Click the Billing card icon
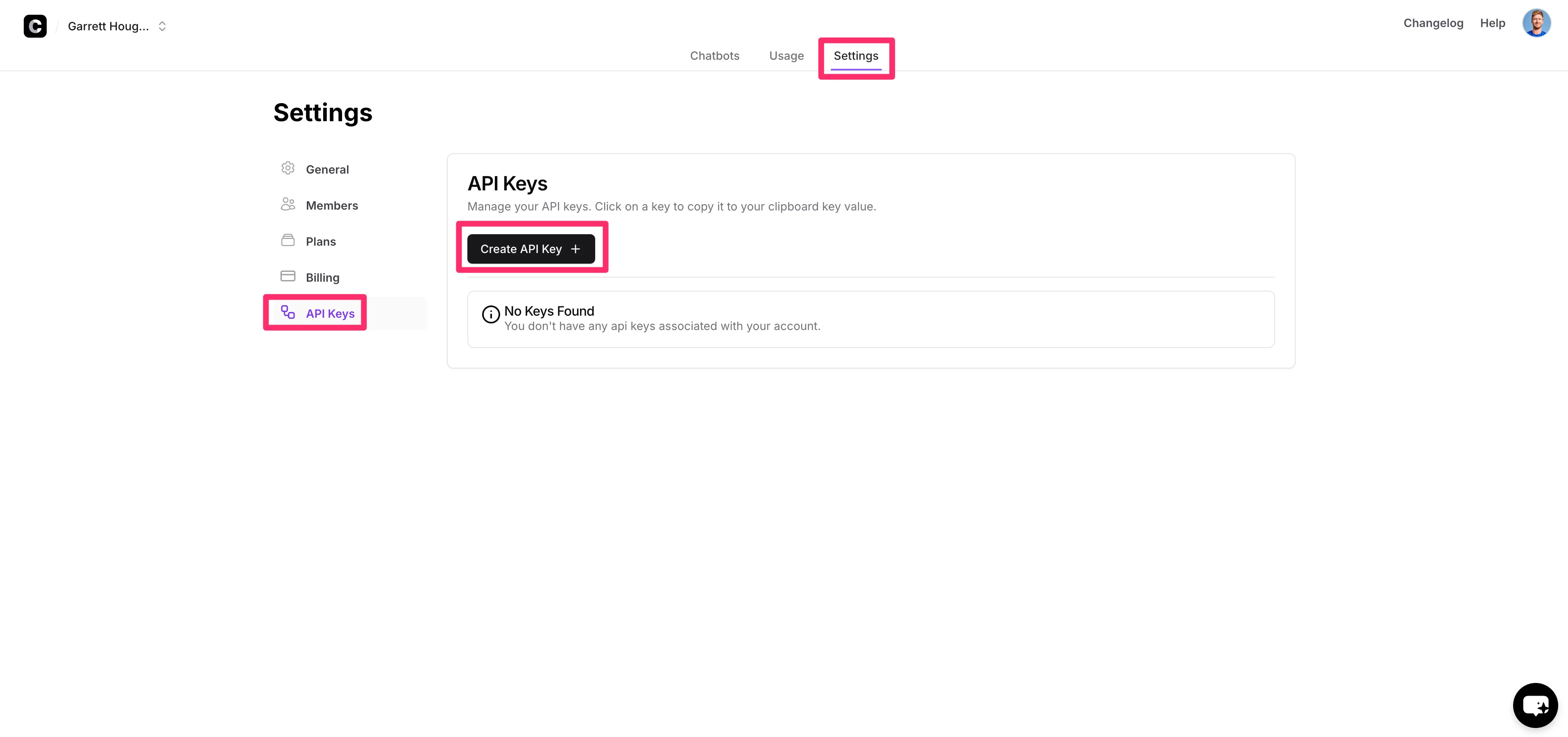 [x=288, y=276]
